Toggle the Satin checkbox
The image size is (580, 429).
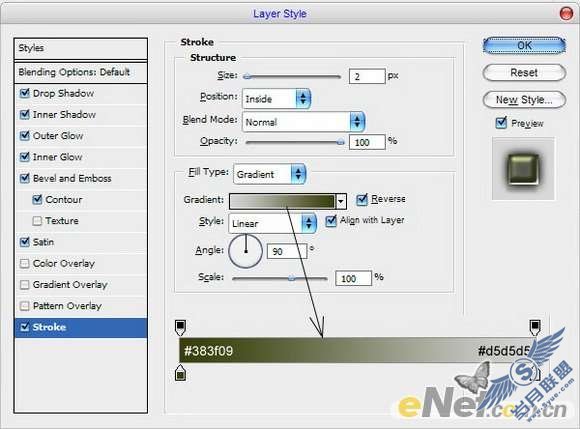(24, 242)
